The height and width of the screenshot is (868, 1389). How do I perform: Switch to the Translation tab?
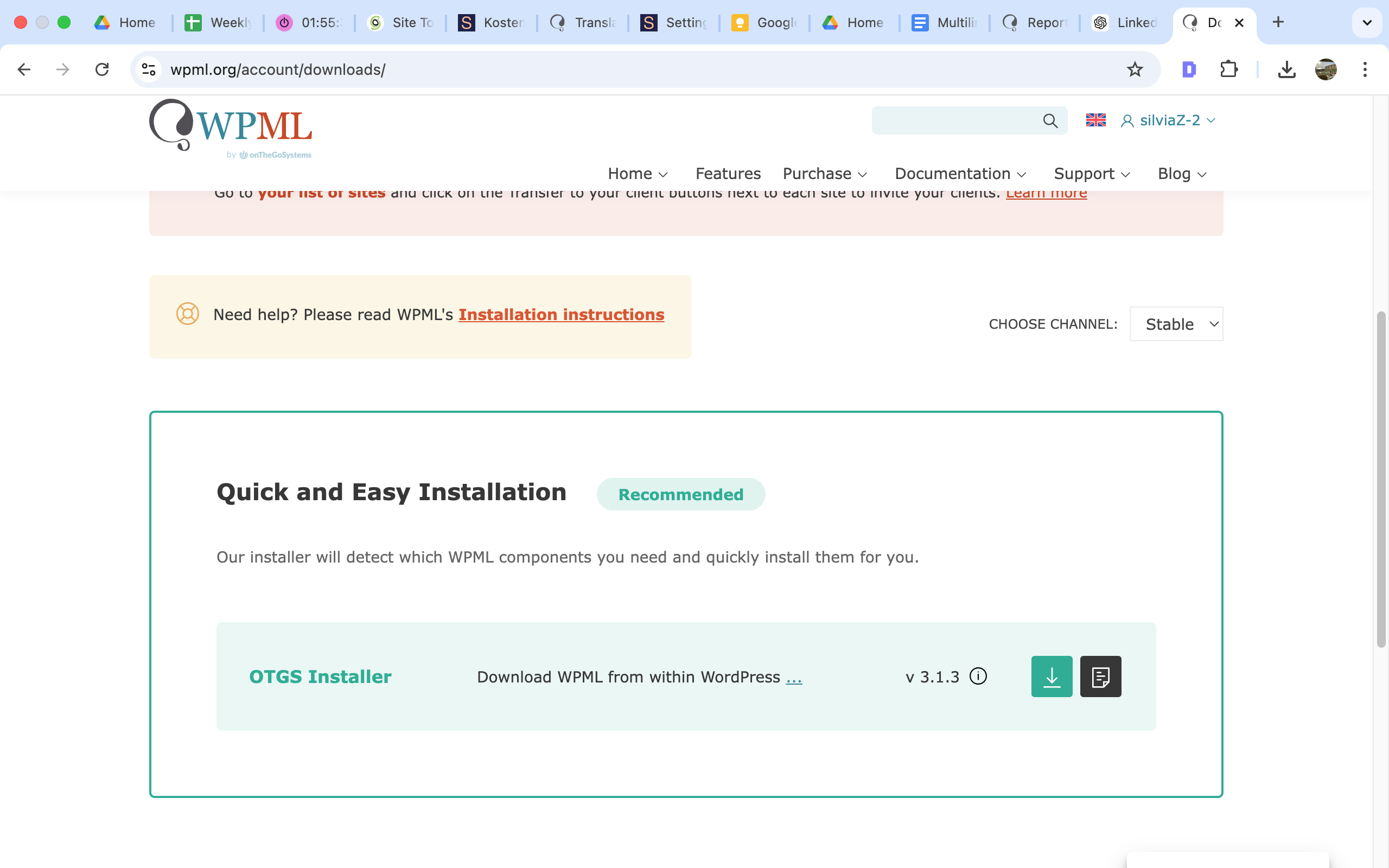(583, 22)
